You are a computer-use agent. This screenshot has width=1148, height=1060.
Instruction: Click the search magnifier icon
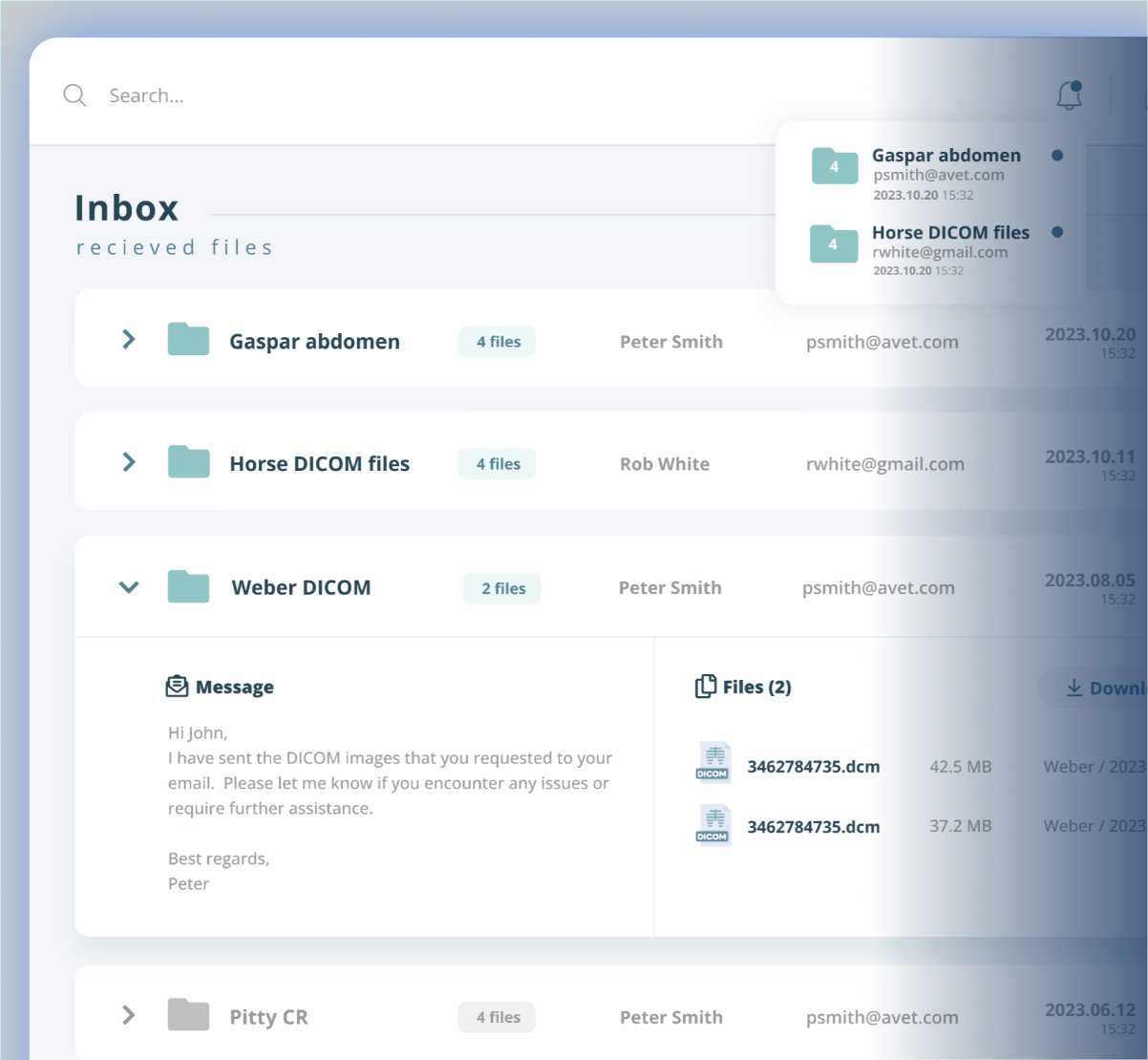74,95
